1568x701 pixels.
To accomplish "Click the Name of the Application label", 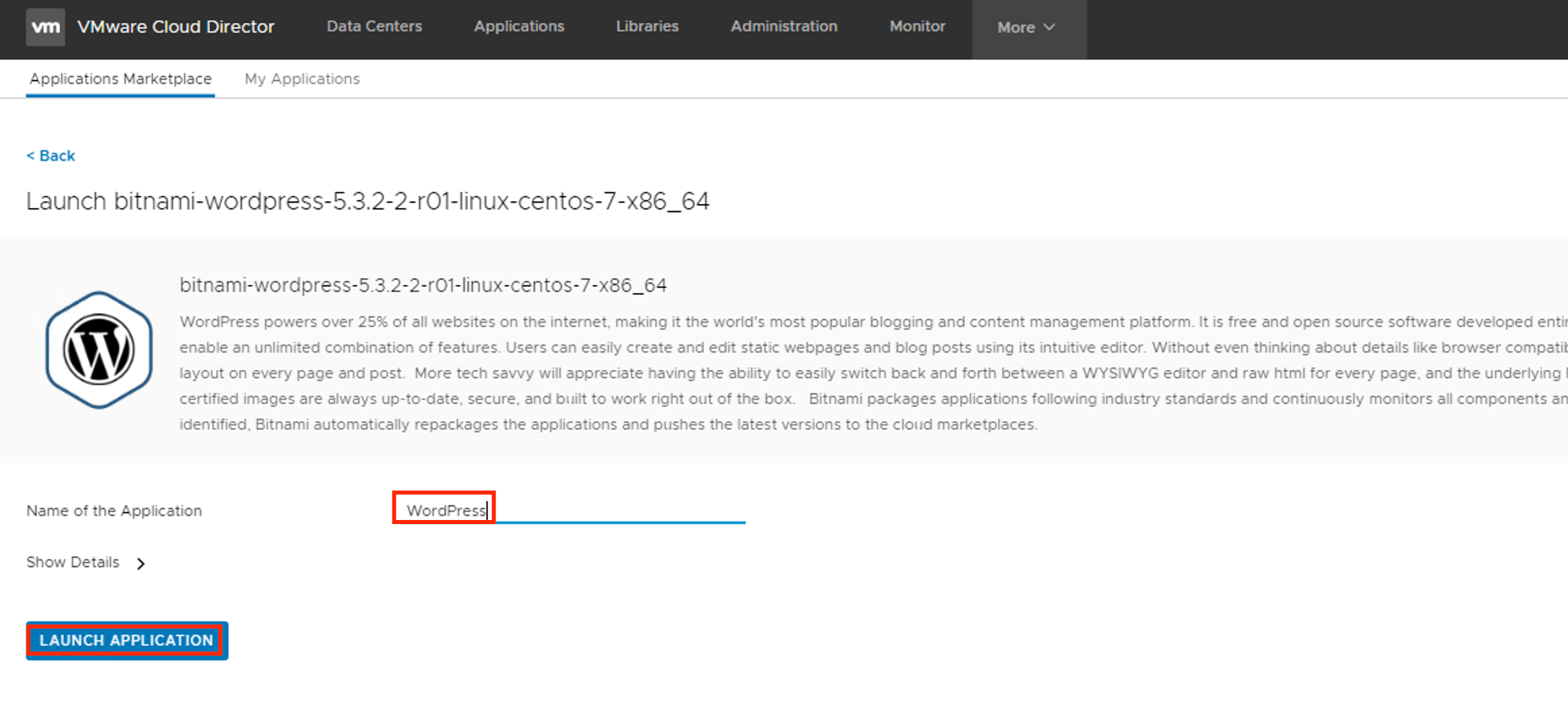I will [x=114, y=511].
